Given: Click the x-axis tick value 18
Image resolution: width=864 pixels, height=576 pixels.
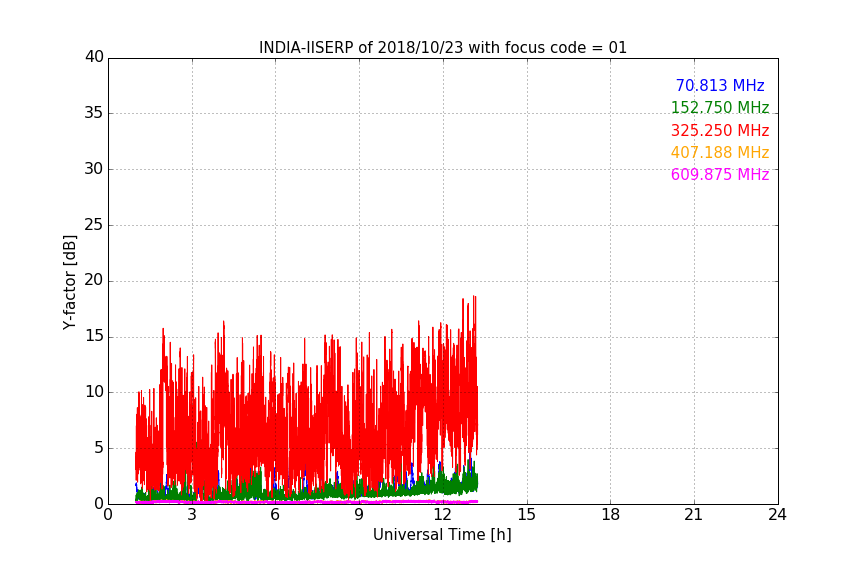Looking at the screenshot, I should [x=610, y=515].
